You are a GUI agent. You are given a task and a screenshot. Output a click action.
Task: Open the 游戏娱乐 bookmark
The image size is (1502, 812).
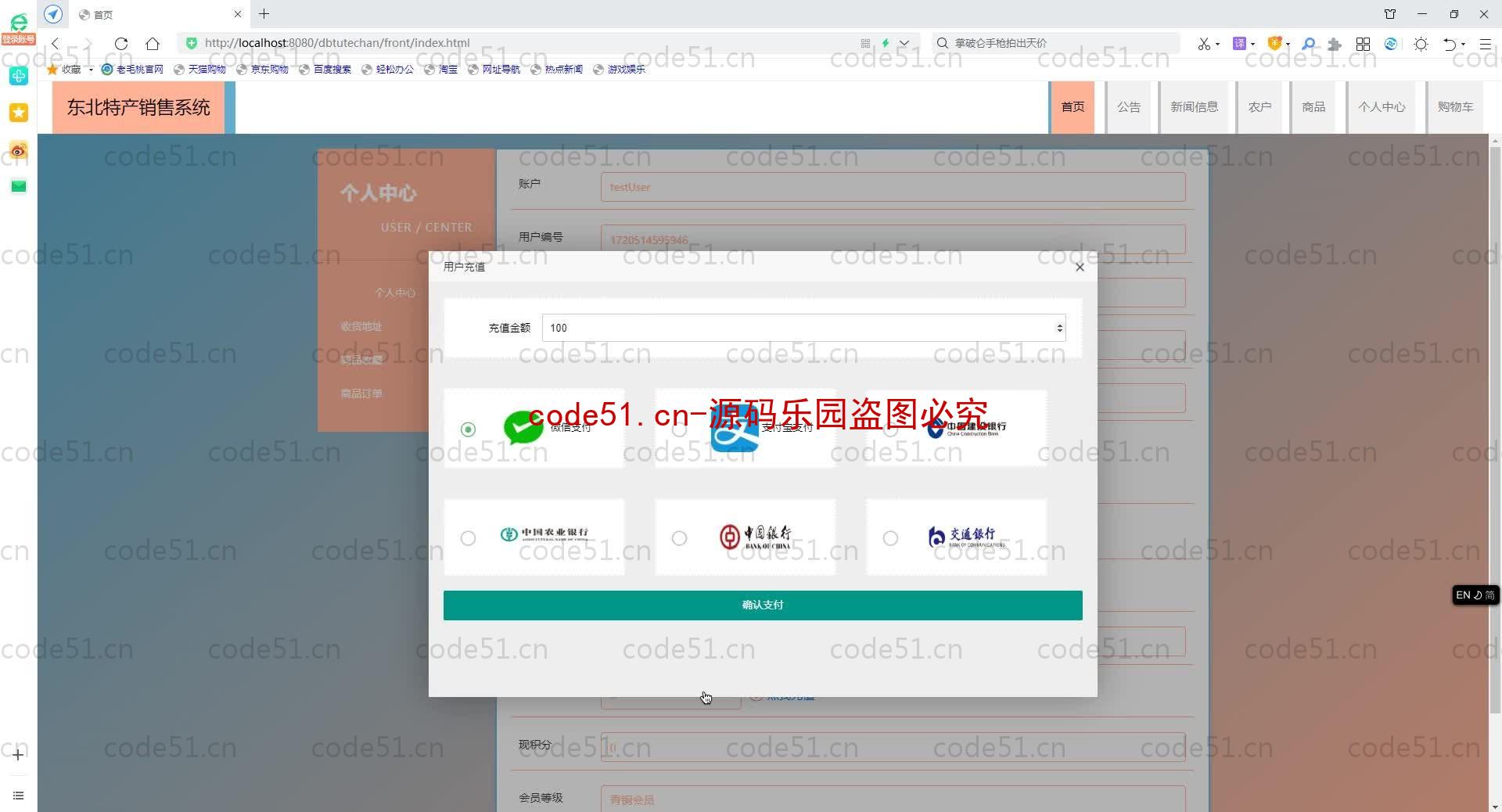pos(620,69)
